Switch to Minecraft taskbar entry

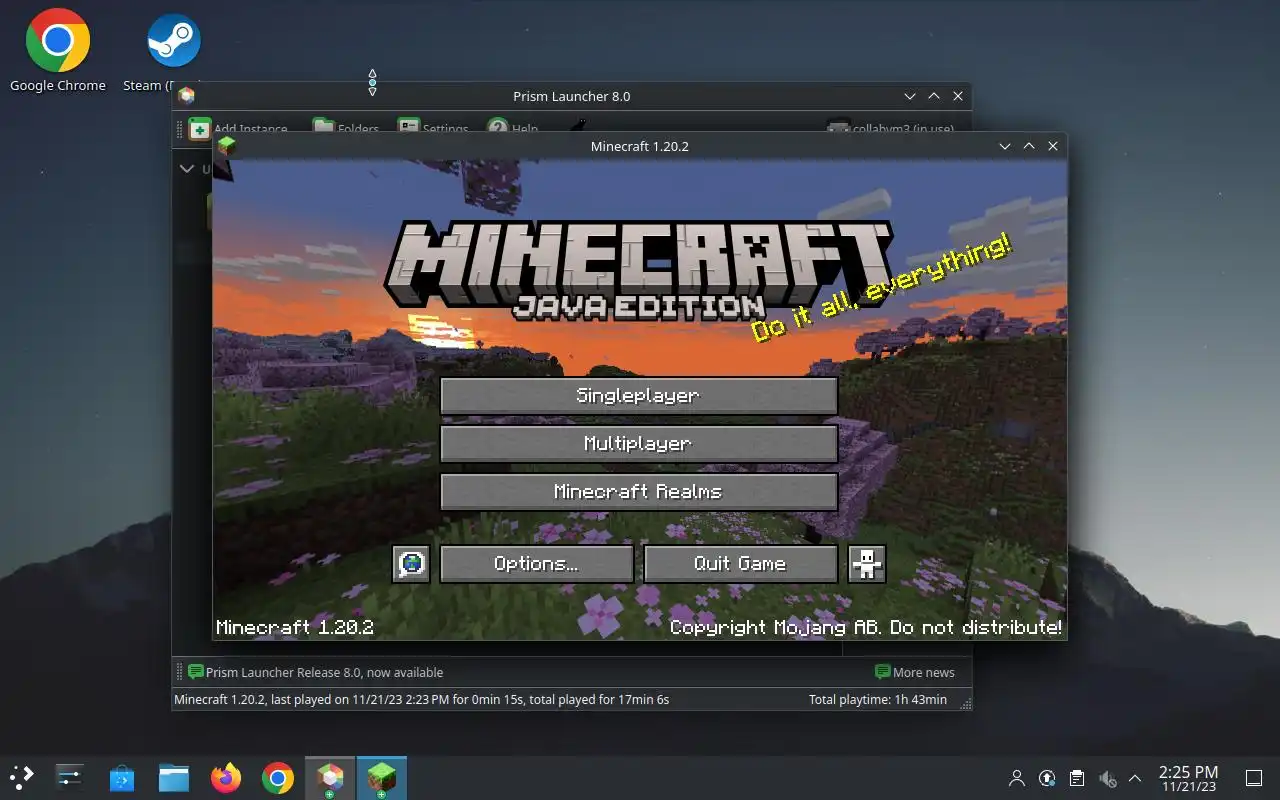point(382,778)
